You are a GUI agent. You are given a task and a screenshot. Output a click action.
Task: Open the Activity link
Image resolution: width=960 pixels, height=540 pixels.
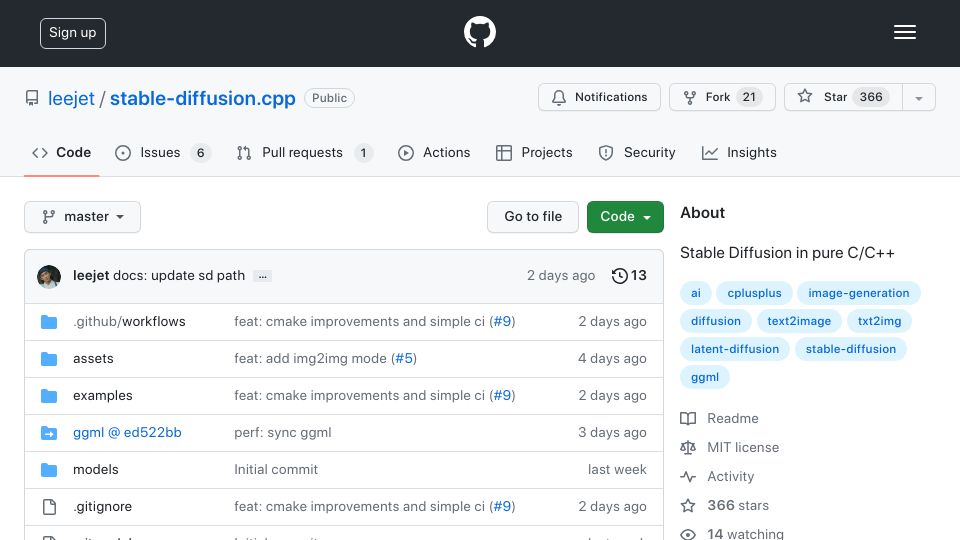tap(730, 476)
